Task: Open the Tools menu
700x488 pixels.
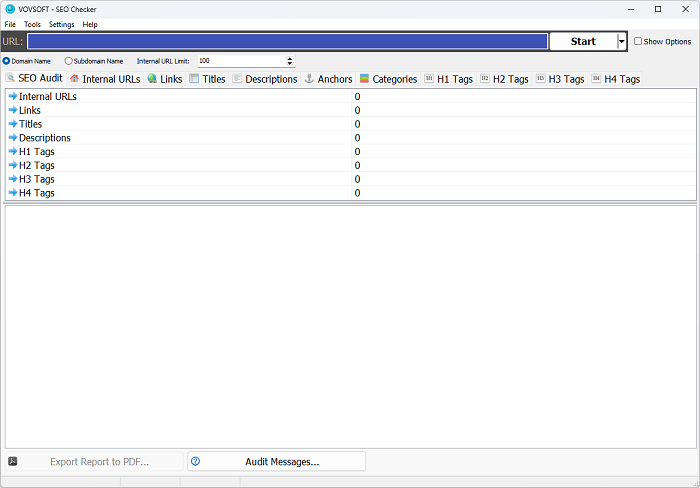Action: [x=32, y=24]
